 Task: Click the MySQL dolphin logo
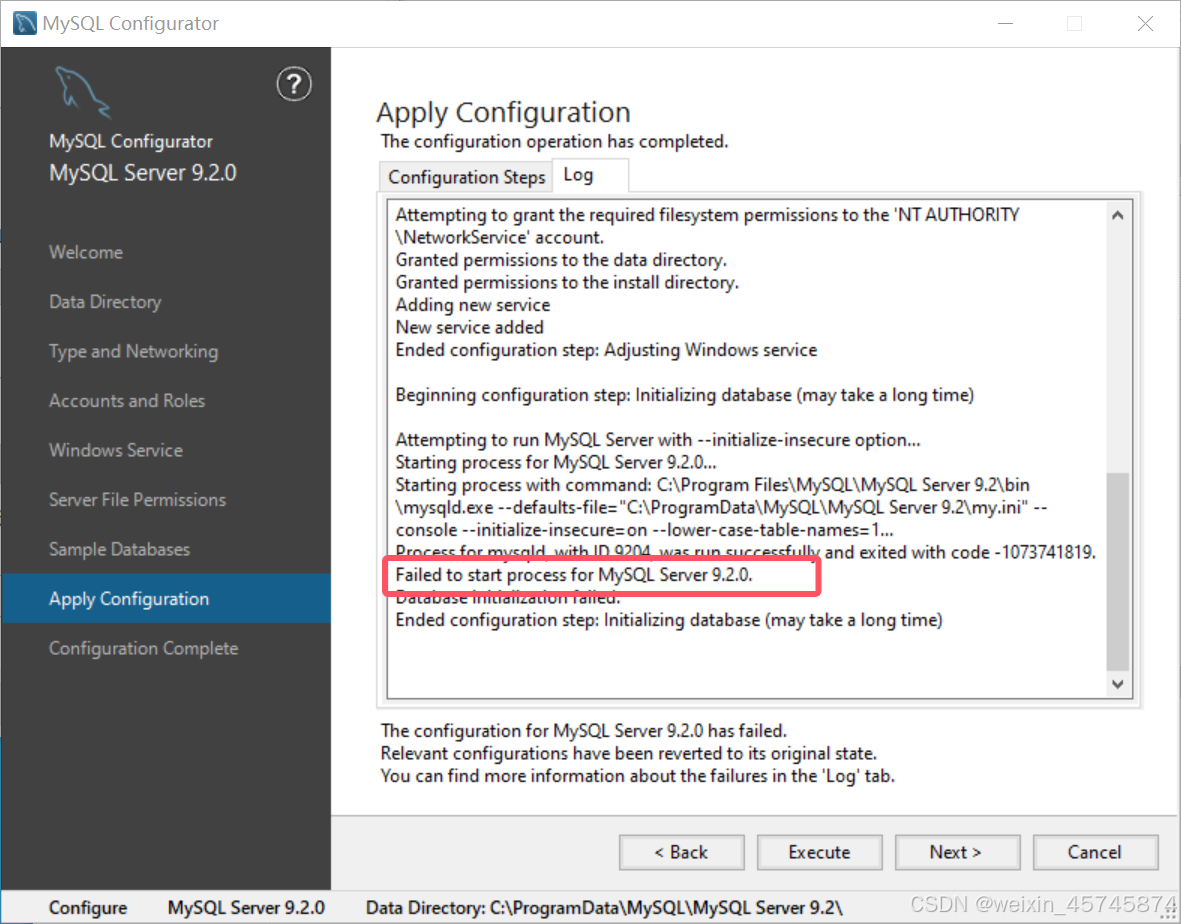pyautogui.click(x=82, y=92)
